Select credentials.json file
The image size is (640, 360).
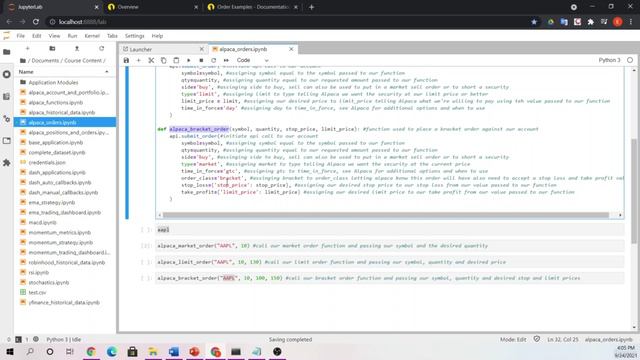[65, 162]
